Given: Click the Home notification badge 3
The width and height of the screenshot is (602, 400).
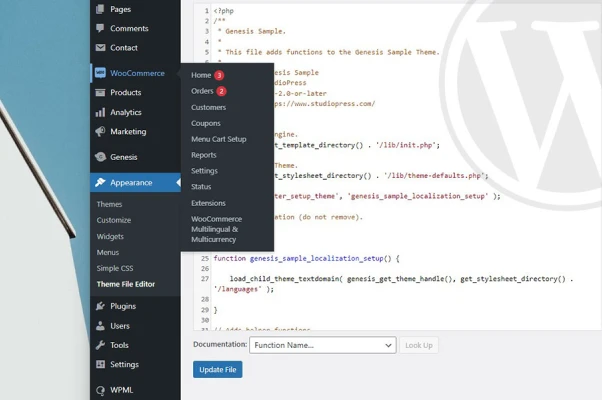Looking at the screenshot, I should pos(219,75).
